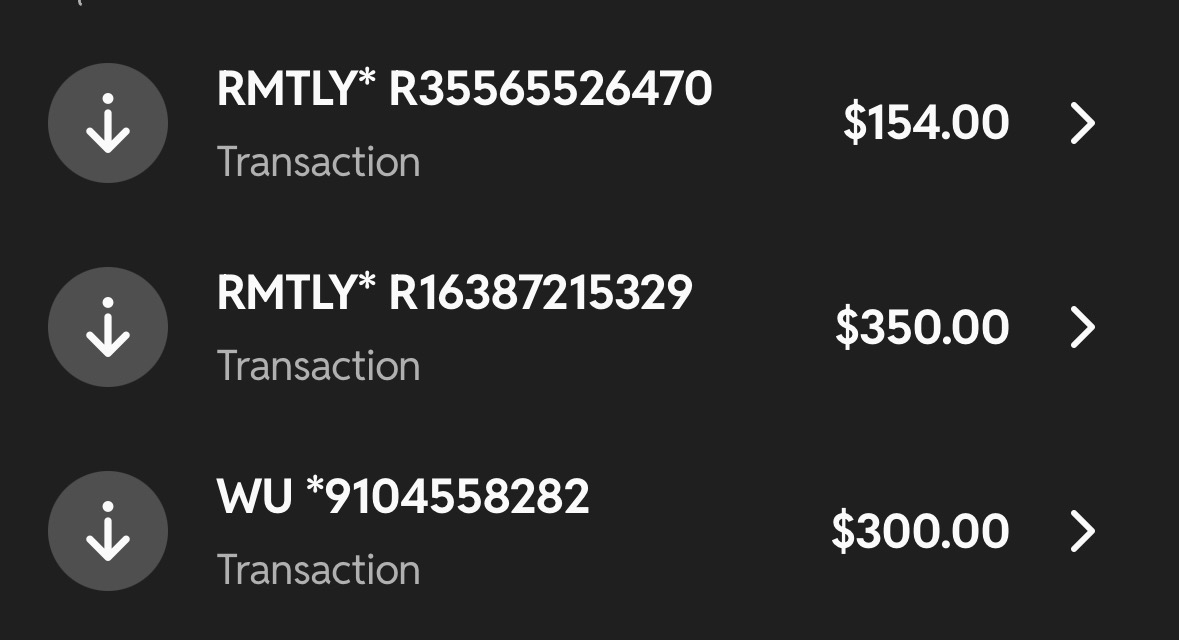
Task: Open the RMTLY* R35565526470 transaction title
Action: pos(464,89)
